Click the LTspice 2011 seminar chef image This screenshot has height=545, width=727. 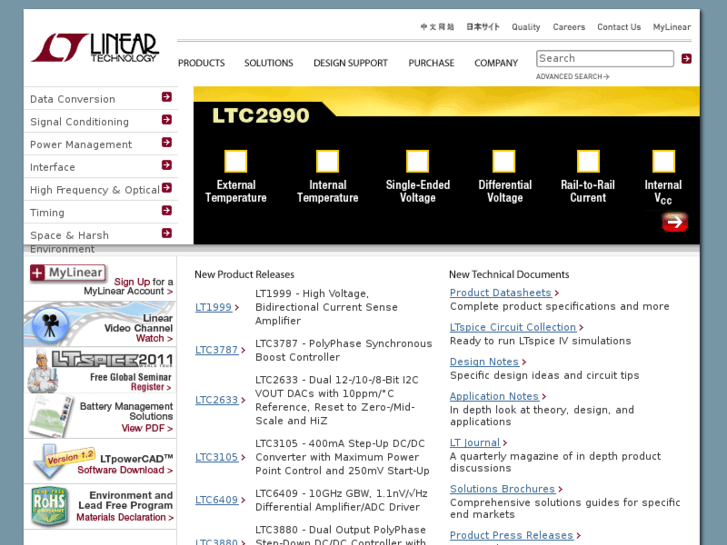(42, 371)
